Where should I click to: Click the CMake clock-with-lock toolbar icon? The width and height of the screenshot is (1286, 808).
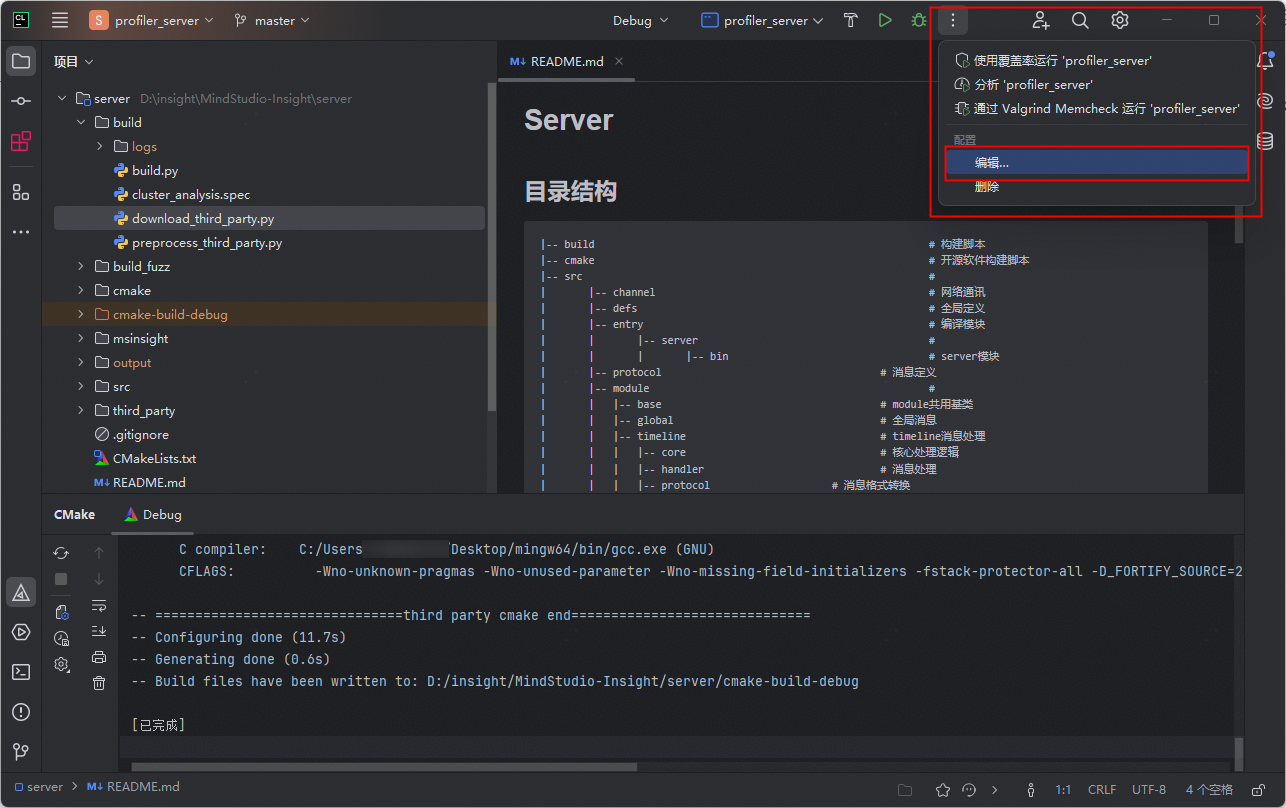(62, 639)
